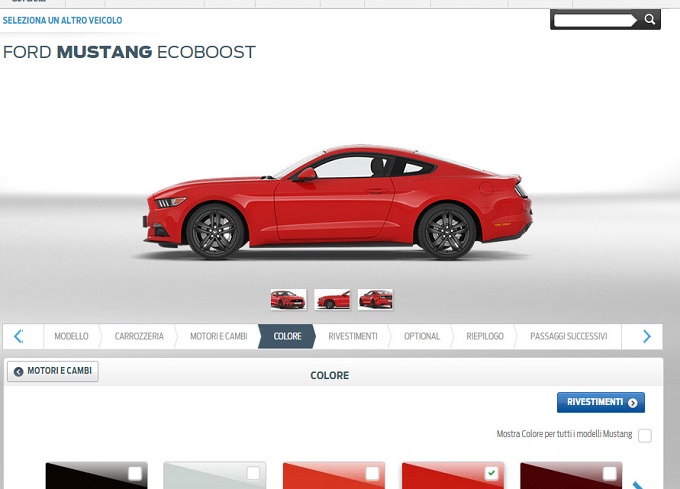Screen dimensions: 680x489
Task: Tick the checkbox on the orange-red swatch
Action: tap(372, 473)
